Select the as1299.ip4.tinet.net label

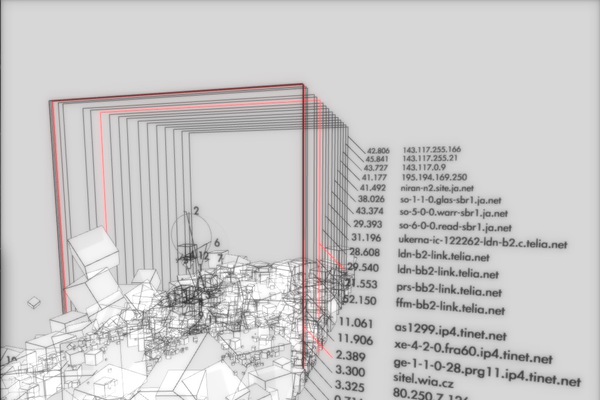[450, 332]
